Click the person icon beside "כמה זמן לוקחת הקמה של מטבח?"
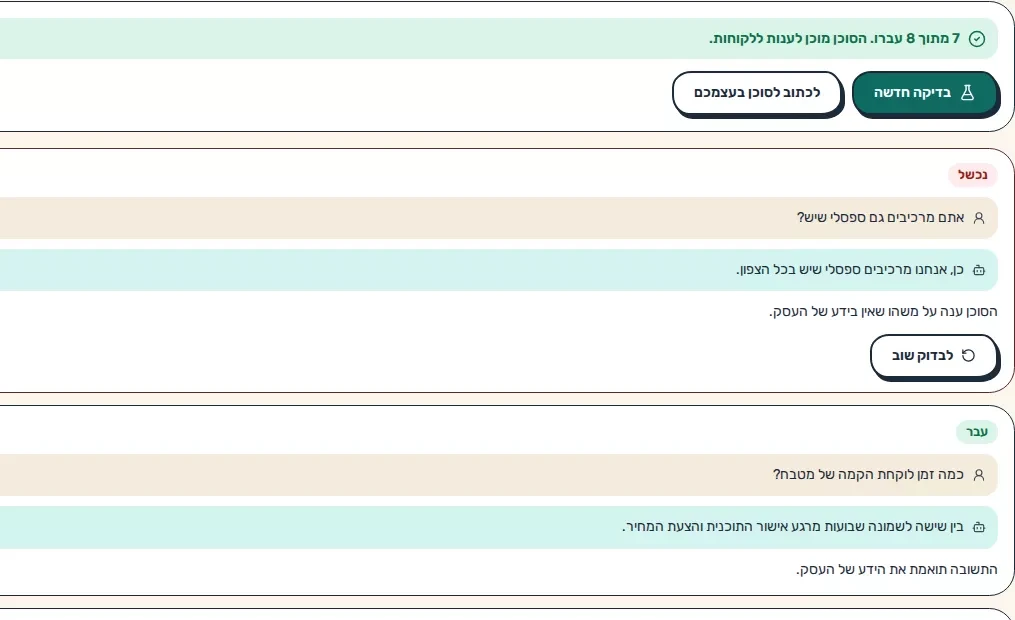Image resolution: width=1015 pixels, height=620 pixels. (979, 475)
